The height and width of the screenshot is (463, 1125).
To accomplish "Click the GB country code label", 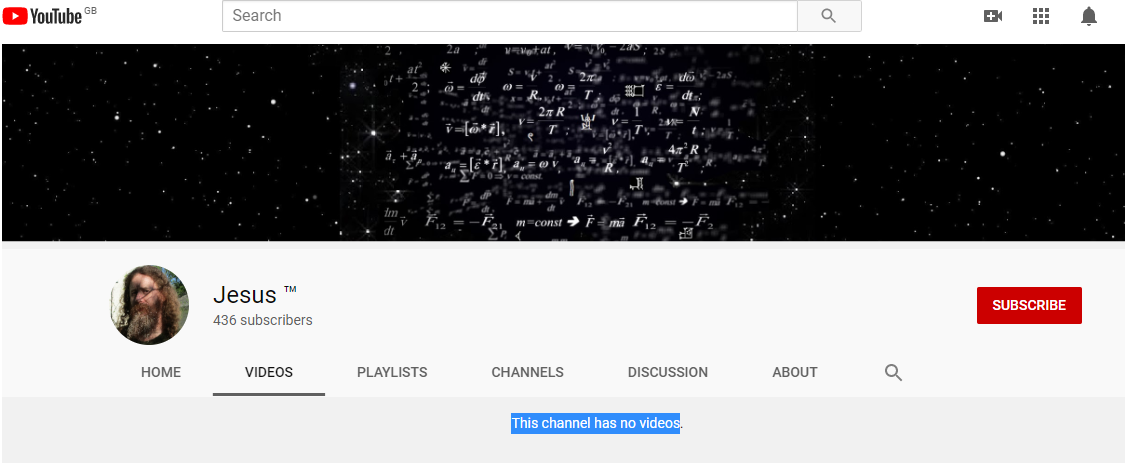I will click(x=91, y=10).
